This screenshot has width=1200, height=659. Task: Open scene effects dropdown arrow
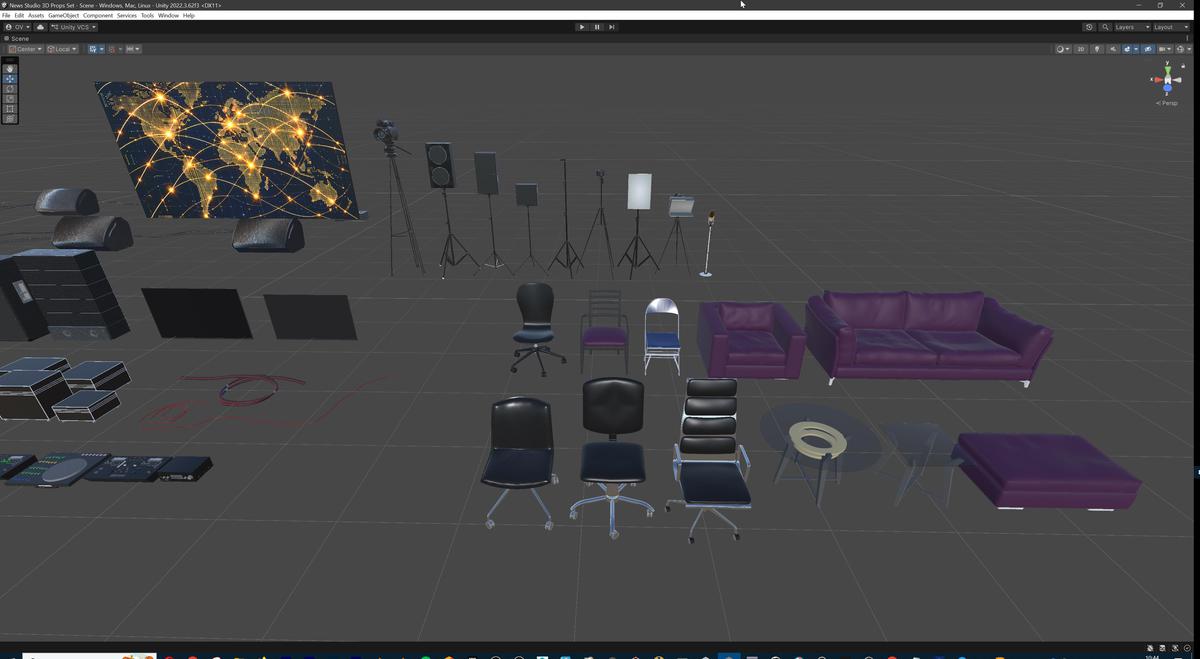click(1136, 49)
